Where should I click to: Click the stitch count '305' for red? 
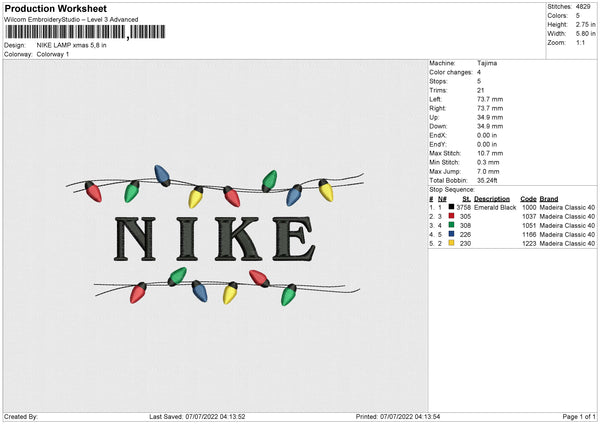point(466,216)
